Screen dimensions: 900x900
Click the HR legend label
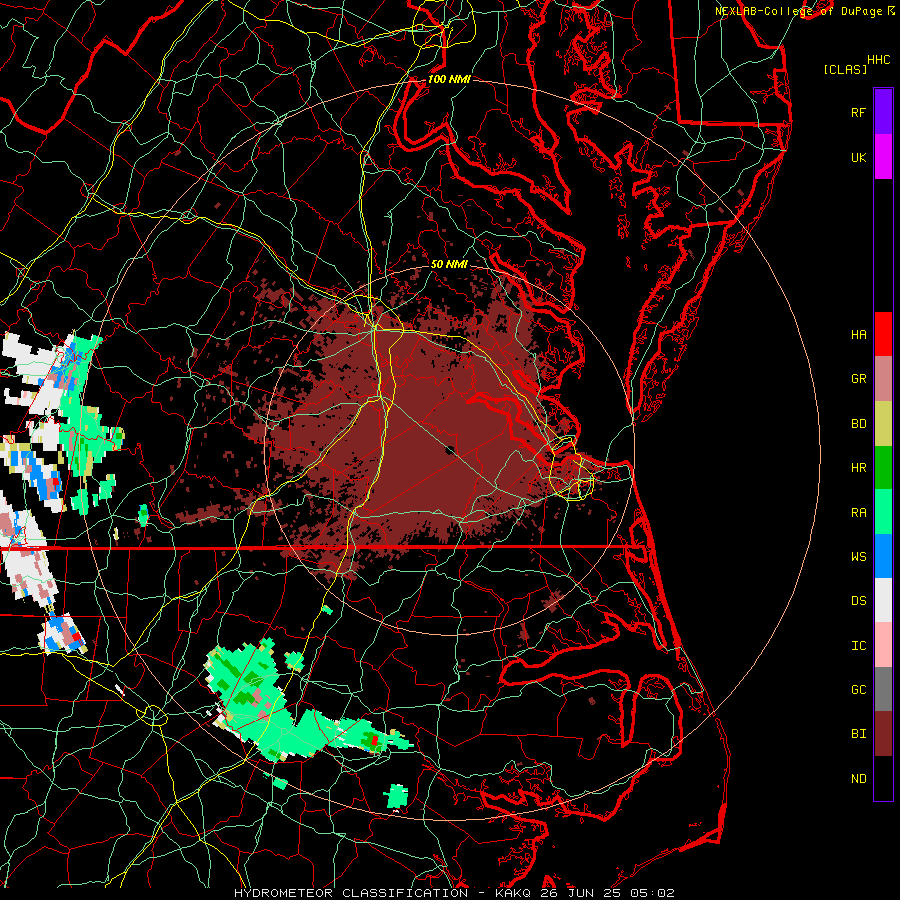[858, 468]
